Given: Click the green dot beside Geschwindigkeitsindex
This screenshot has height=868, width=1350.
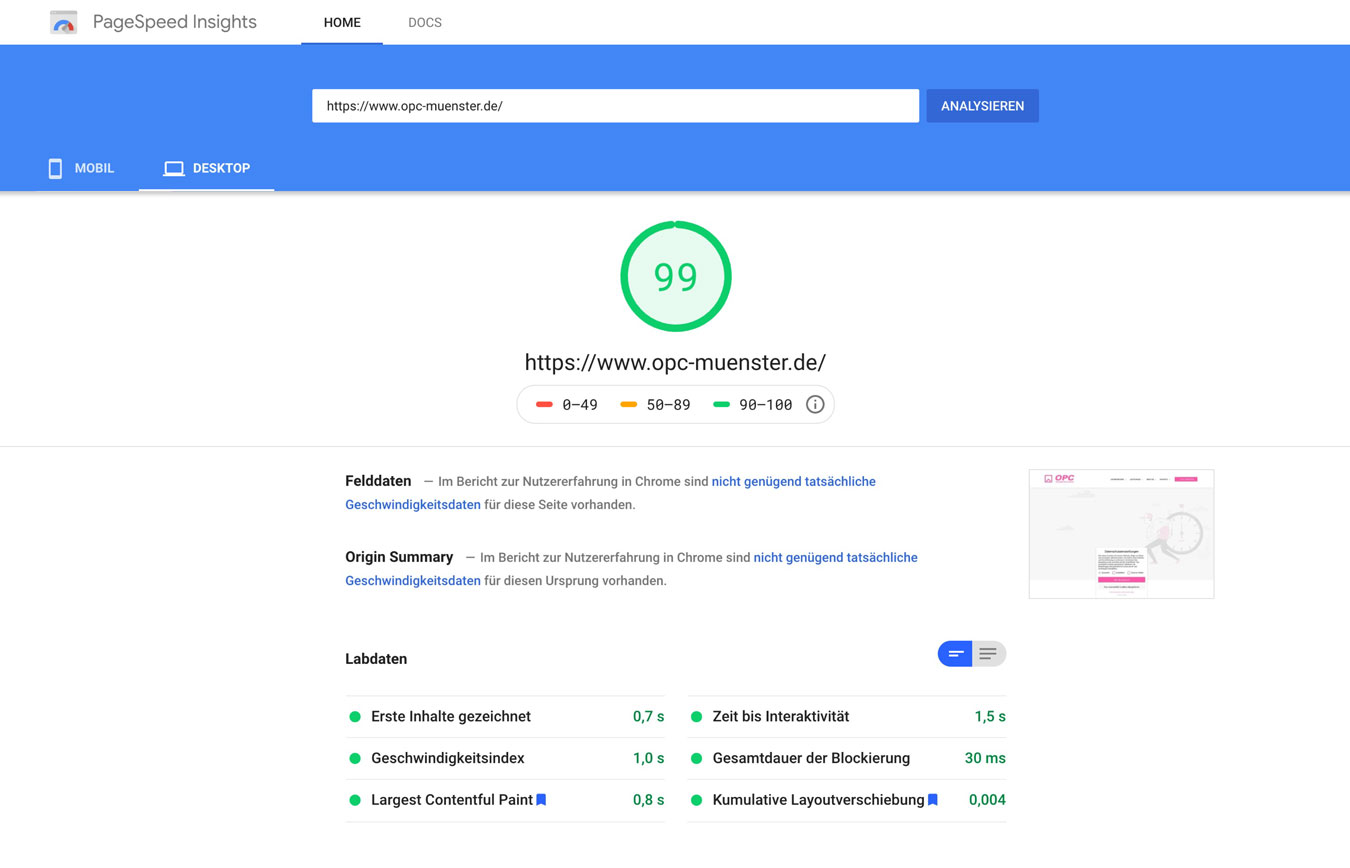Looking at the screenshot, I should pos(355,759).
